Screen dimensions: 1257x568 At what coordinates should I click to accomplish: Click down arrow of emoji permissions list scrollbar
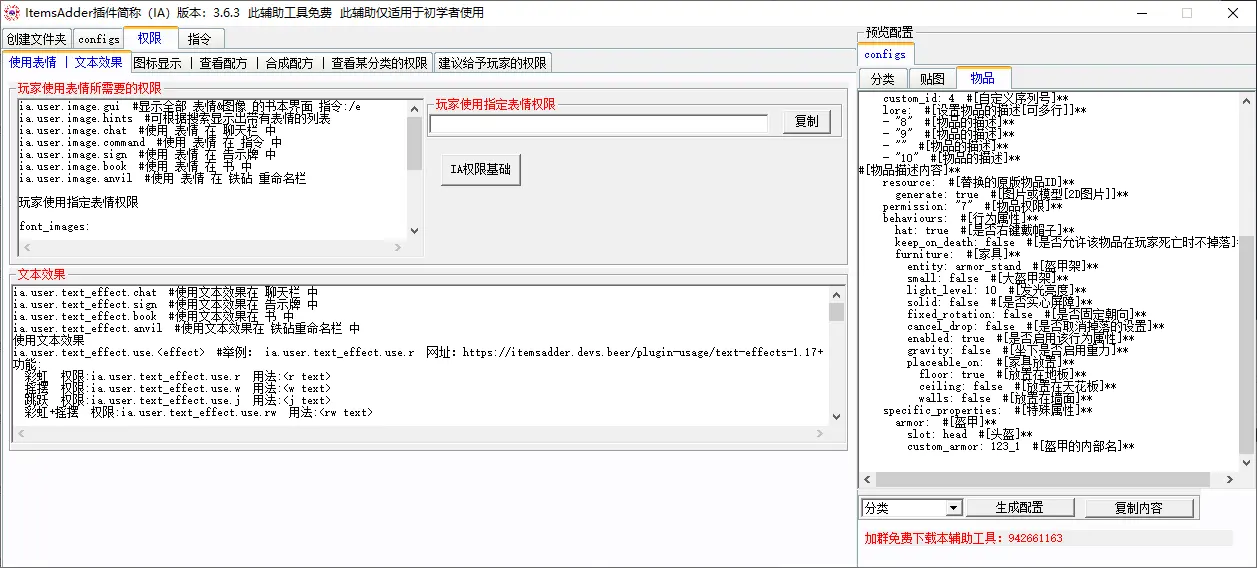[415, 230]
